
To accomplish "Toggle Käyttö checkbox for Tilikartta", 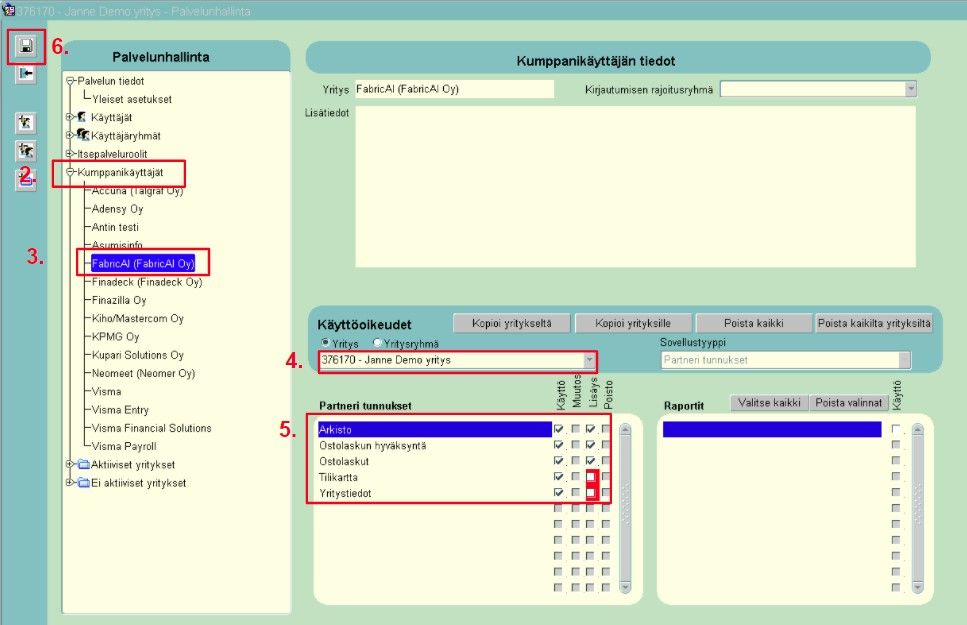I will pyautogui.click(x=558, y=476).
